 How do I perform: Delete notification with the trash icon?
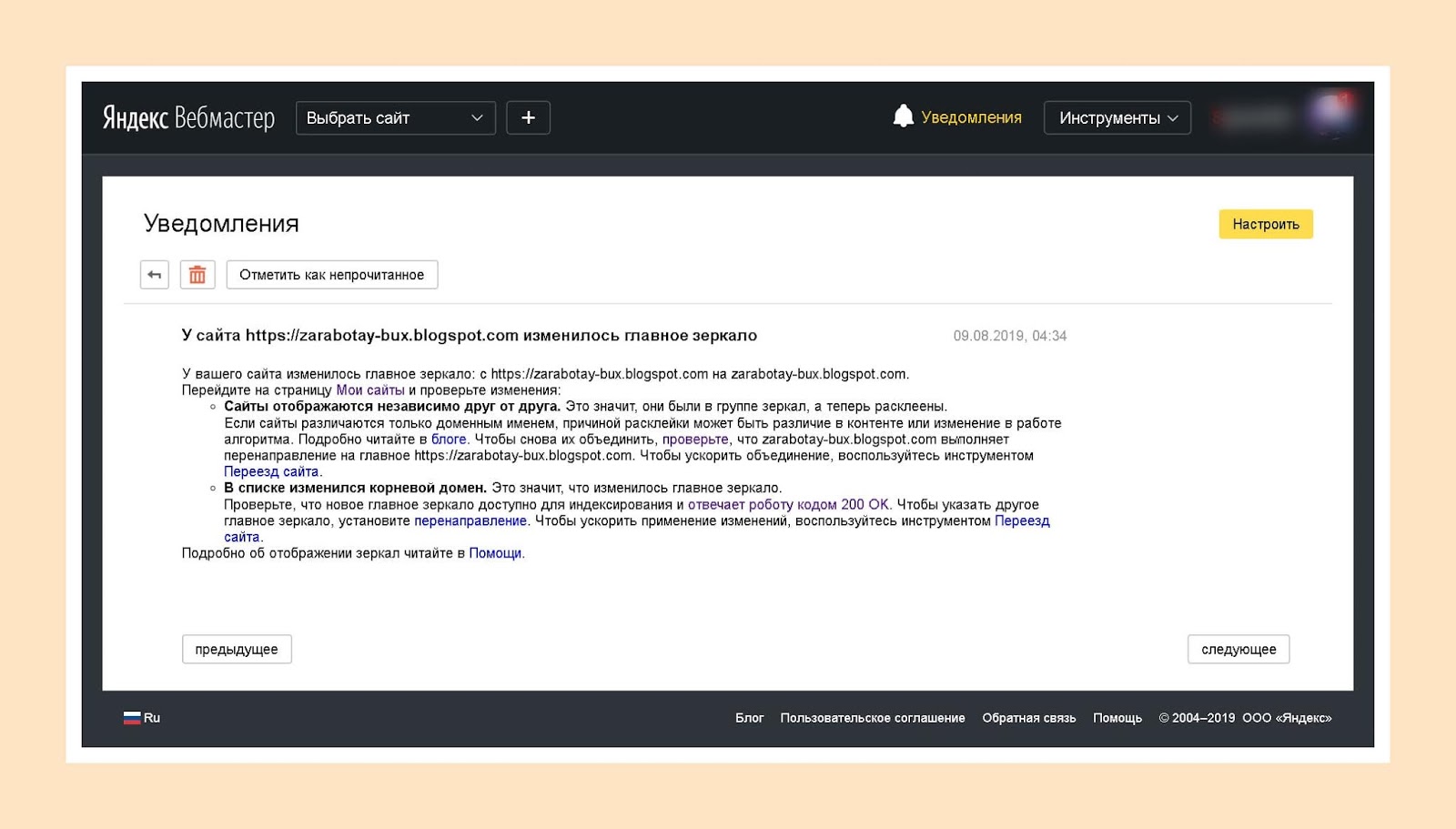click(x=197, y=275)
